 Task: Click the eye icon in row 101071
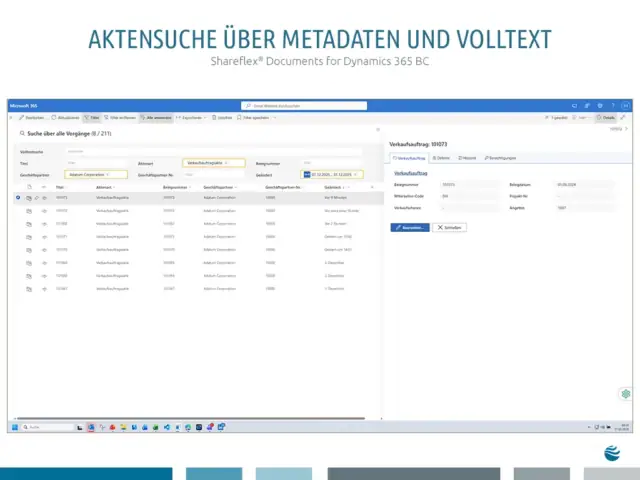coord(44,237)
